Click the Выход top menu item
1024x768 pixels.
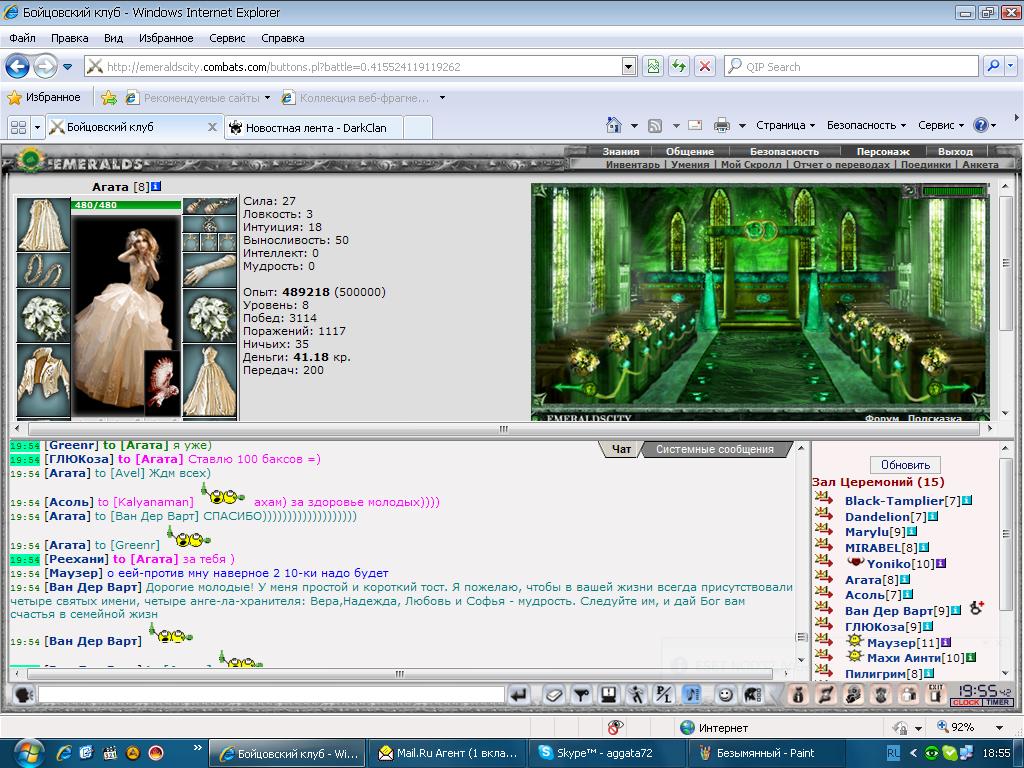(955, 152)
